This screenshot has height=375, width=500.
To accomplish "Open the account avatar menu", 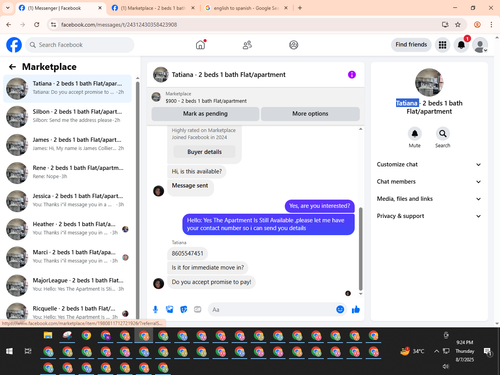I will point(480,45).
